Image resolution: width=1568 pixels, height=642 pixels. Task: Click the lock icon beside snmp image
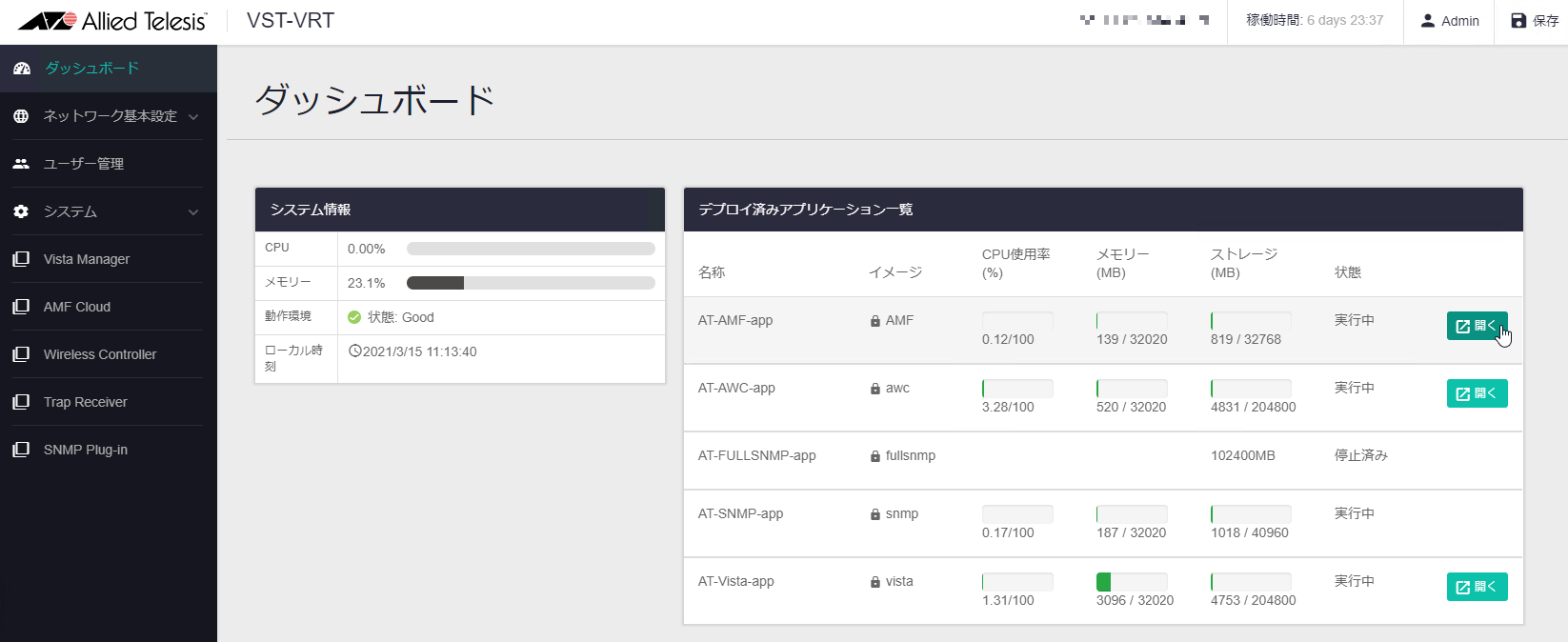(x=875, y=514)
